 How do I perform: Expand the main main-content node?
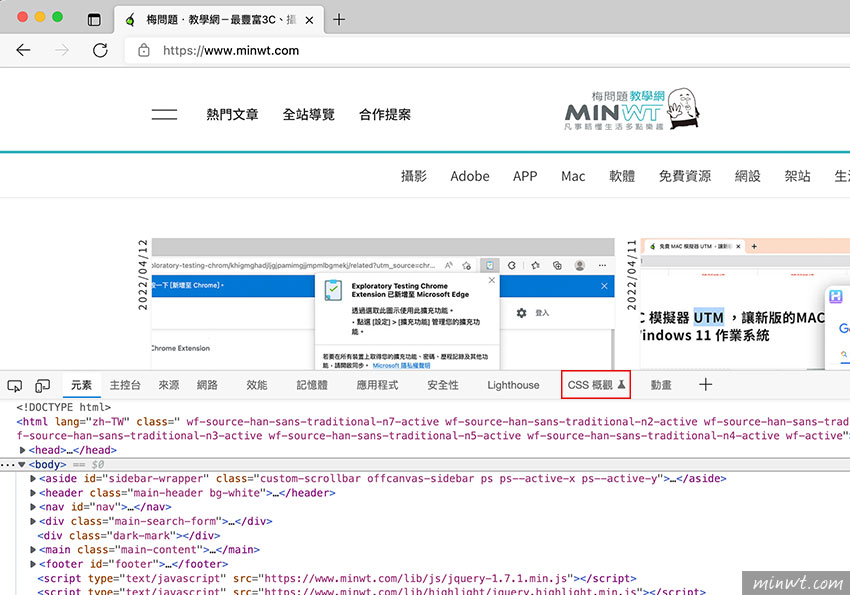point(33,549)
